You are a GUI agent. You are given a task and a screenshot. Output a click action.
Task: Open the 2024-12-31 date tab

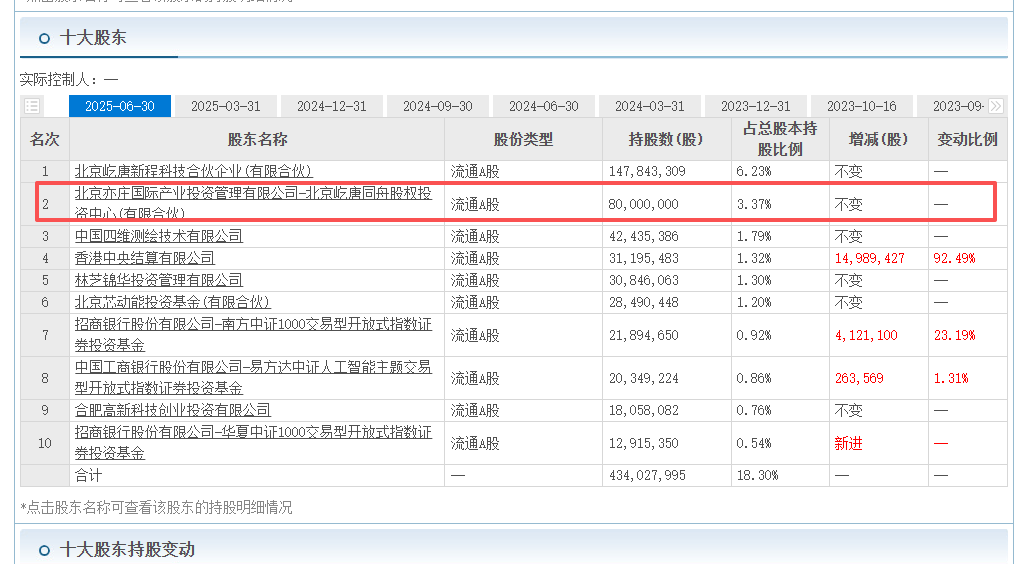tap(331, 106)
